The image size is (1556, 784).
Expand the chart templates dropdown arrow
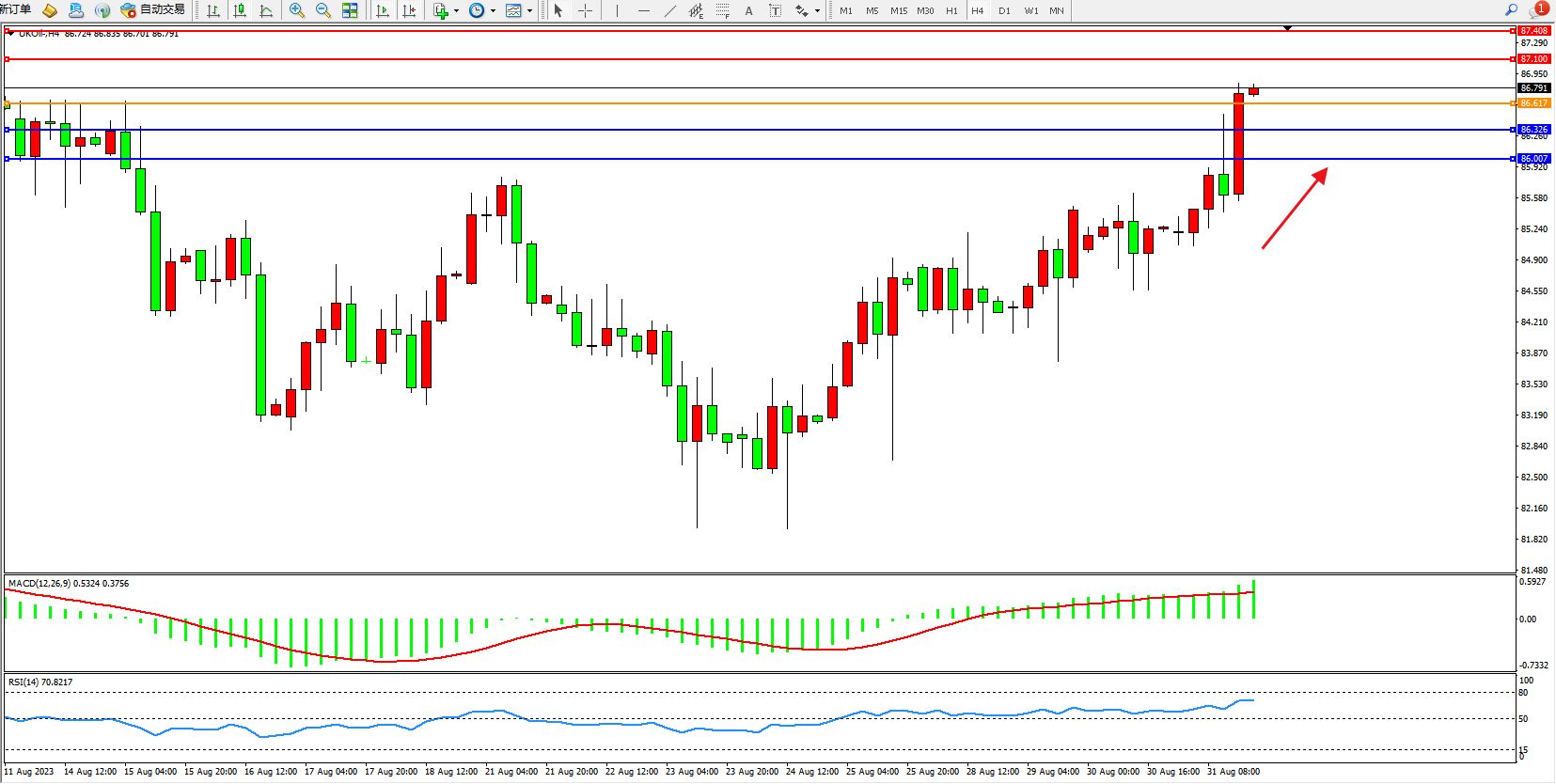[530, 11]
